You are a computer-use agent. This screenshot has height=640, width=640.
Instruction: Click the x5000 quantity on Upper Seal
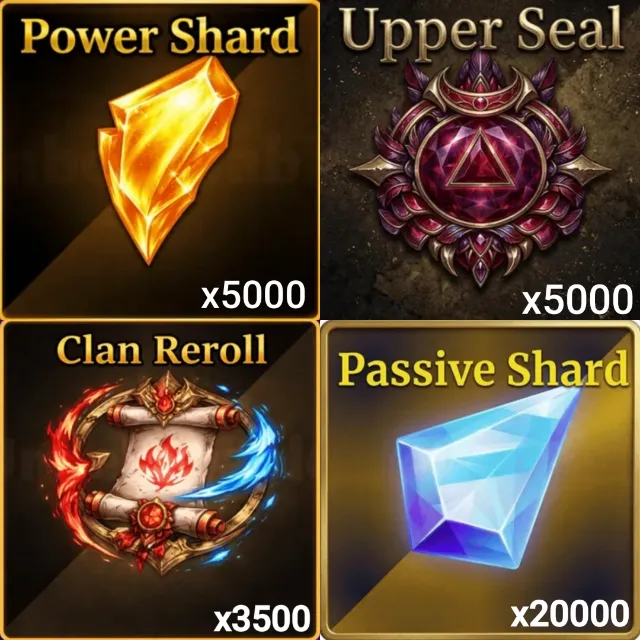[577, 300]
